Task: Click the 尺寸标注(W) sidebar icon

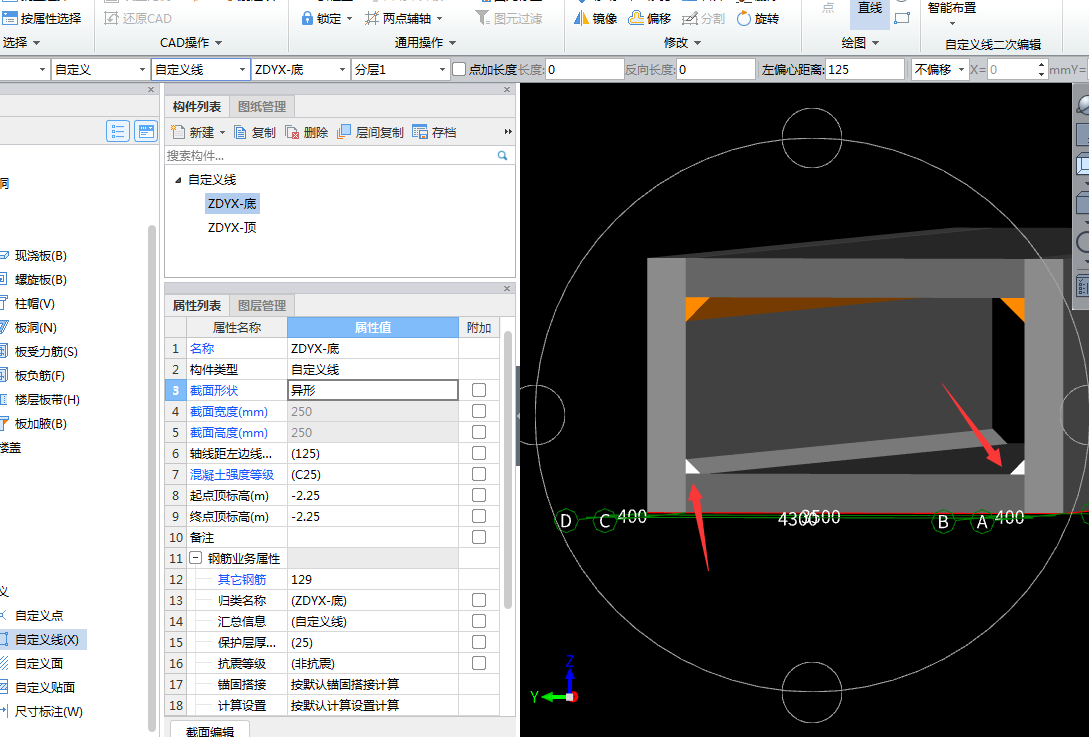Action: click(x=4, y=711)
